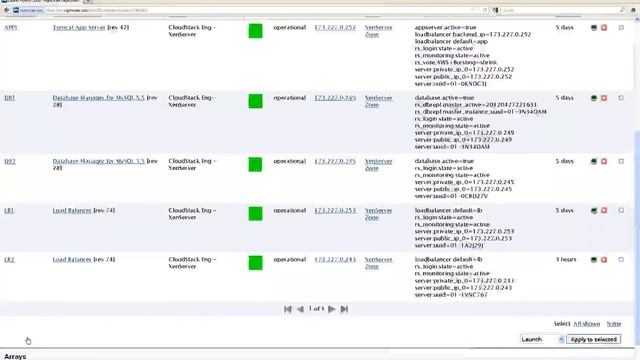
Task: Click the '3 hours' uptime for LB2
Action: tap(566, 260)
